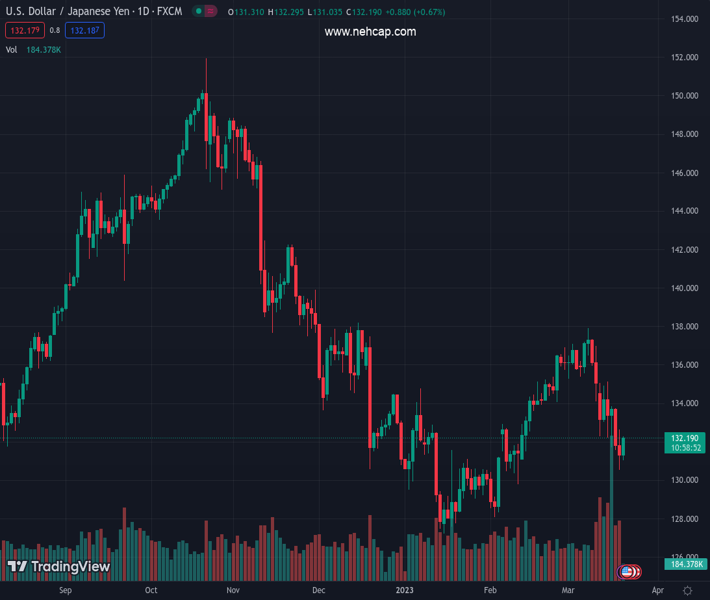The width and height of the screenshot is (710, 600).
Task: Click the blue buy price 132.187 button
Action: [85, 30]
